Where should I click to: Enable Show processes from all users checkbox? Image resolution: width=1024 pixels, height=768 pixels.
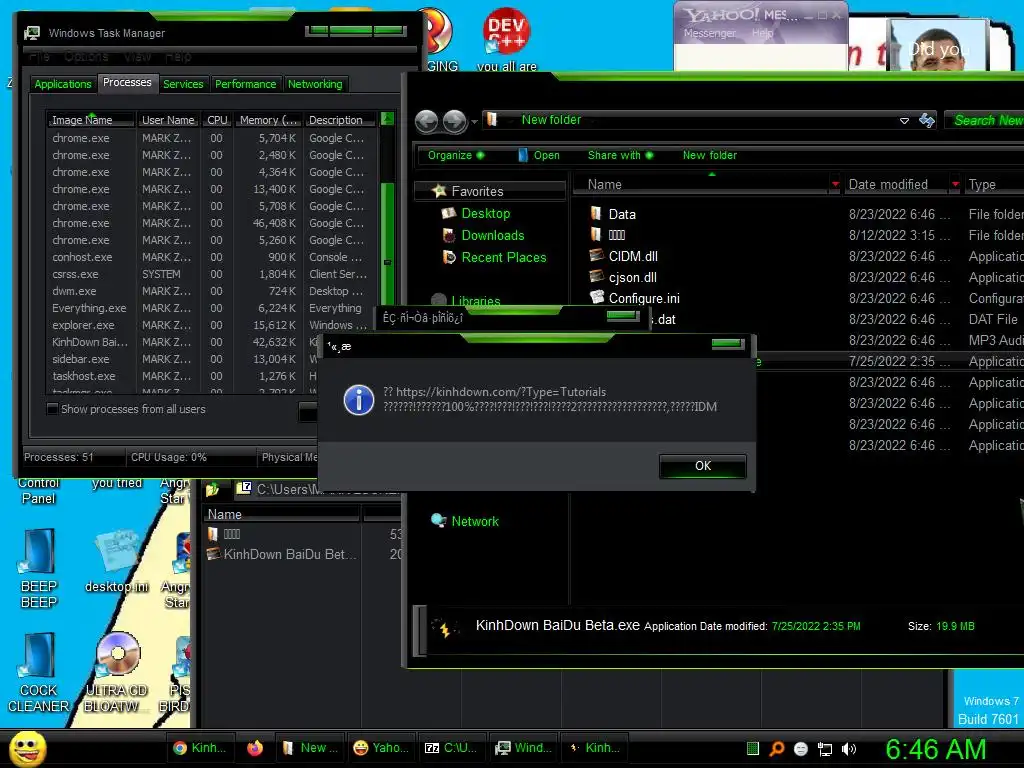[x=52, y=409]
